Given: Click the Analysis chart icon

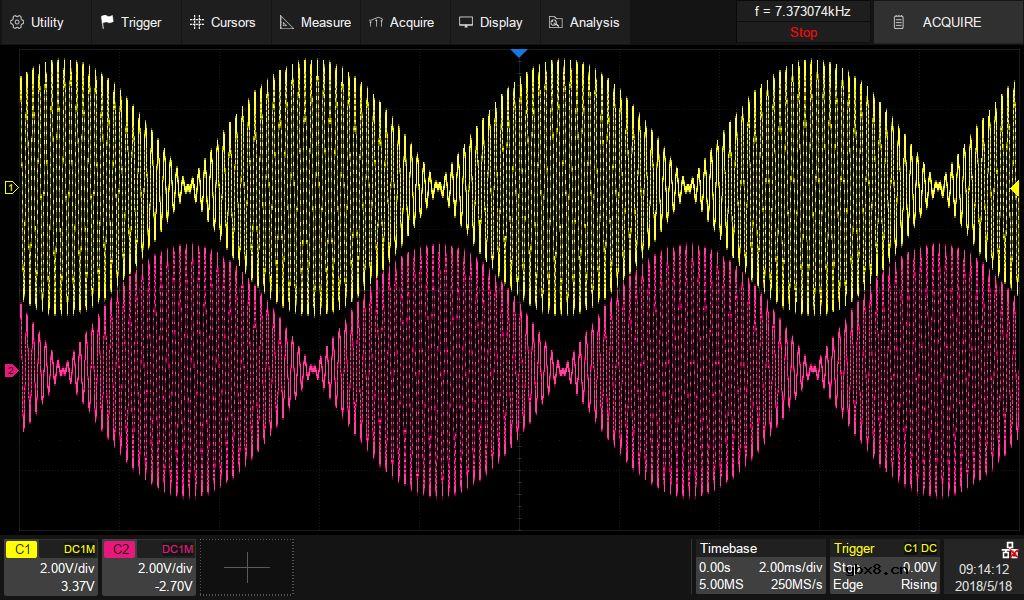Looking at the screenshot, I should click(x=556, y=22).
